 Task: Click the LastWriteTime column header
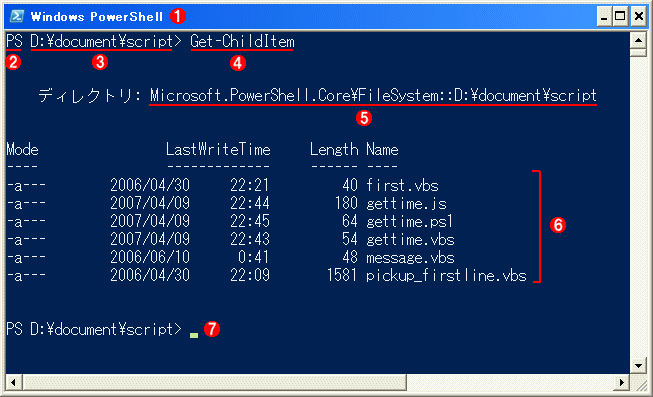[x=218, y=149]
